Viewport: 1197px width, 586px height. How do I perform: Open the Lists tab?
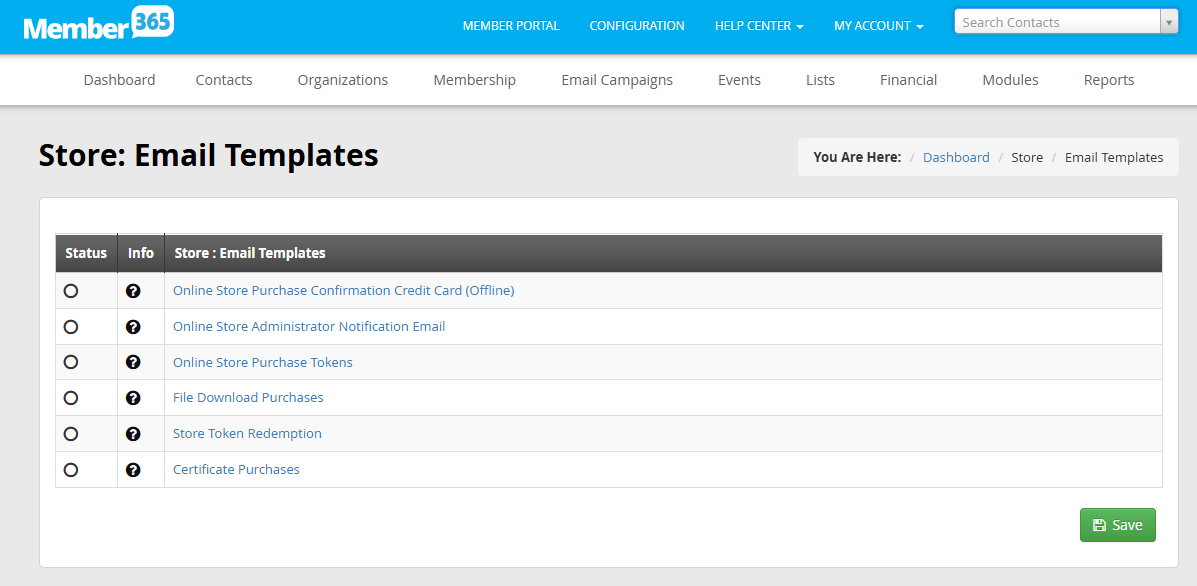[820, 79]
